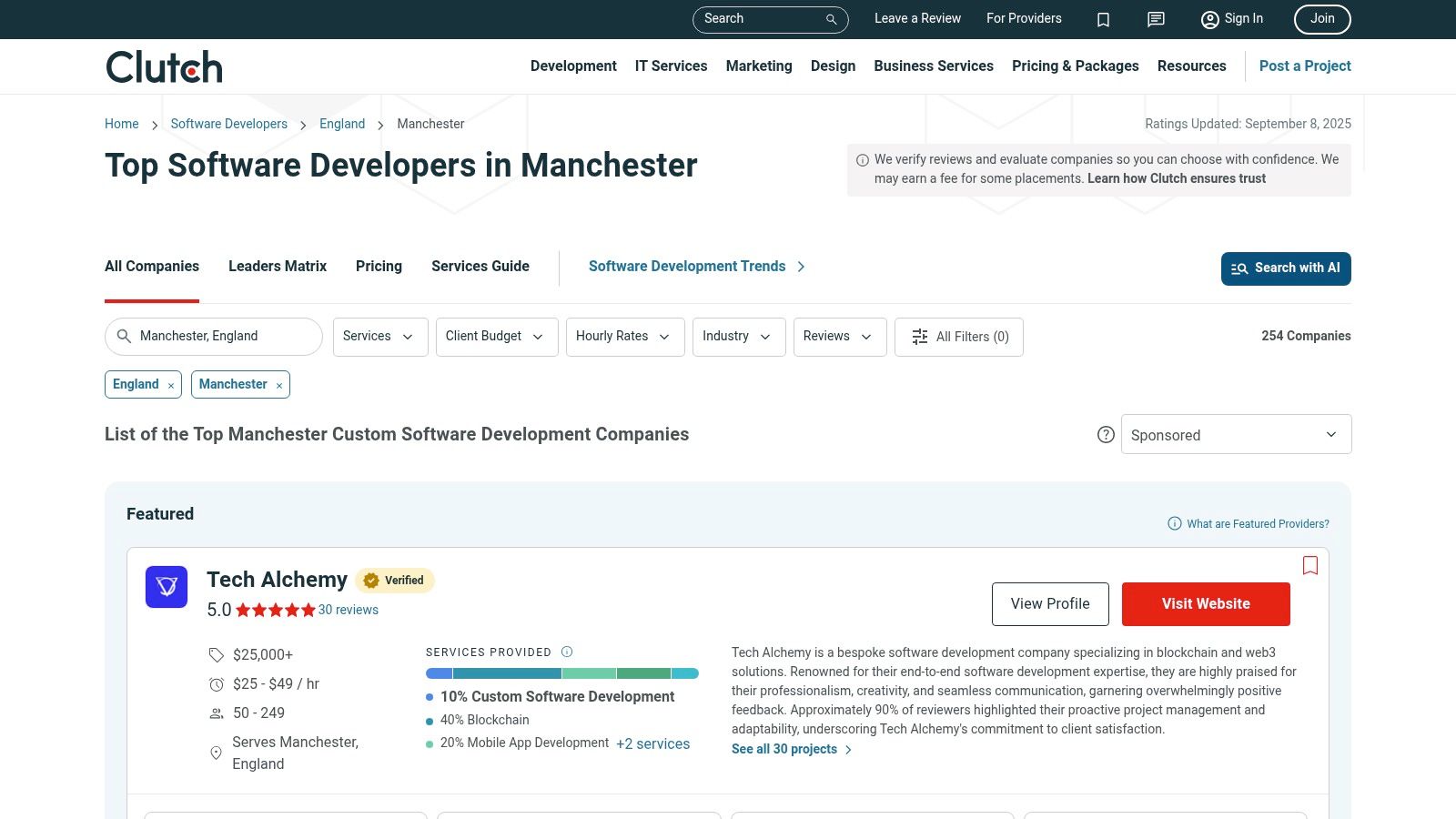Bookmark the Tech Alchemy listing
This screenshot has height=819, width=1456.
(x=1310, y=565)
